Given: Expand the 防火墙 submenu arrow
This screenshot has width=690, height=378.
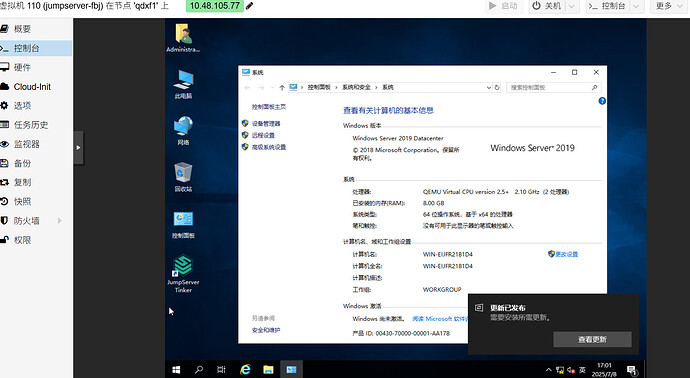Looking at the screenshot, I should (x=59, y=220).
